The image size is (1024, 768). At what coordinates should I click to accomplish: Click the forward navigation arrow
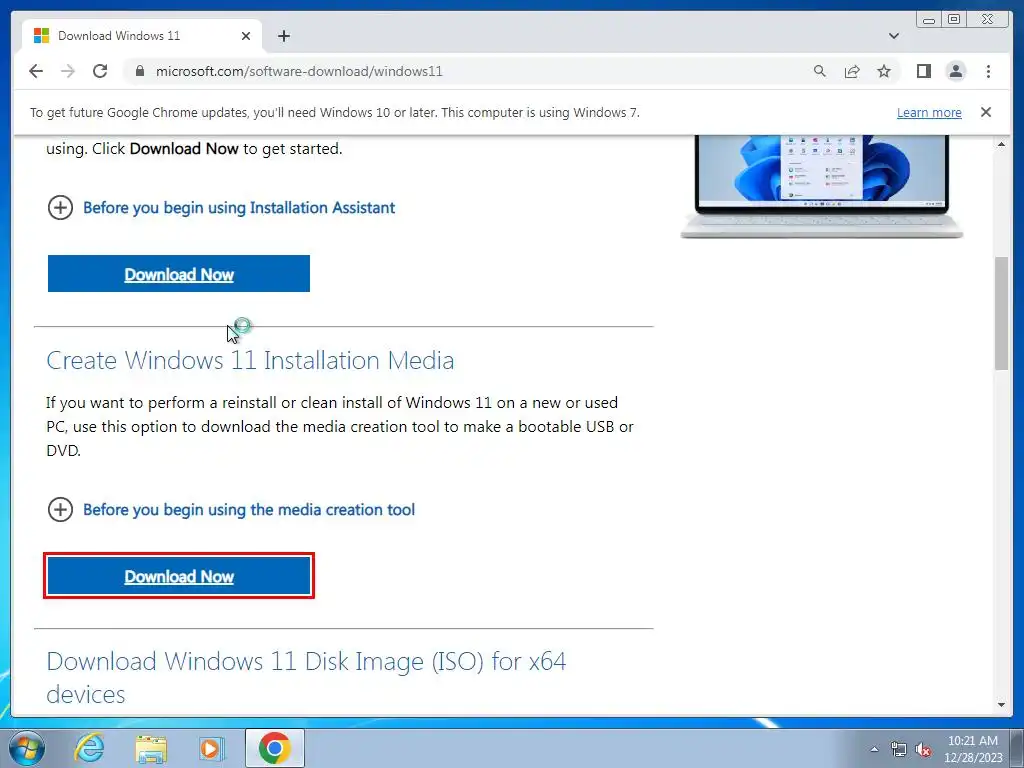click(x=68, y=71)
